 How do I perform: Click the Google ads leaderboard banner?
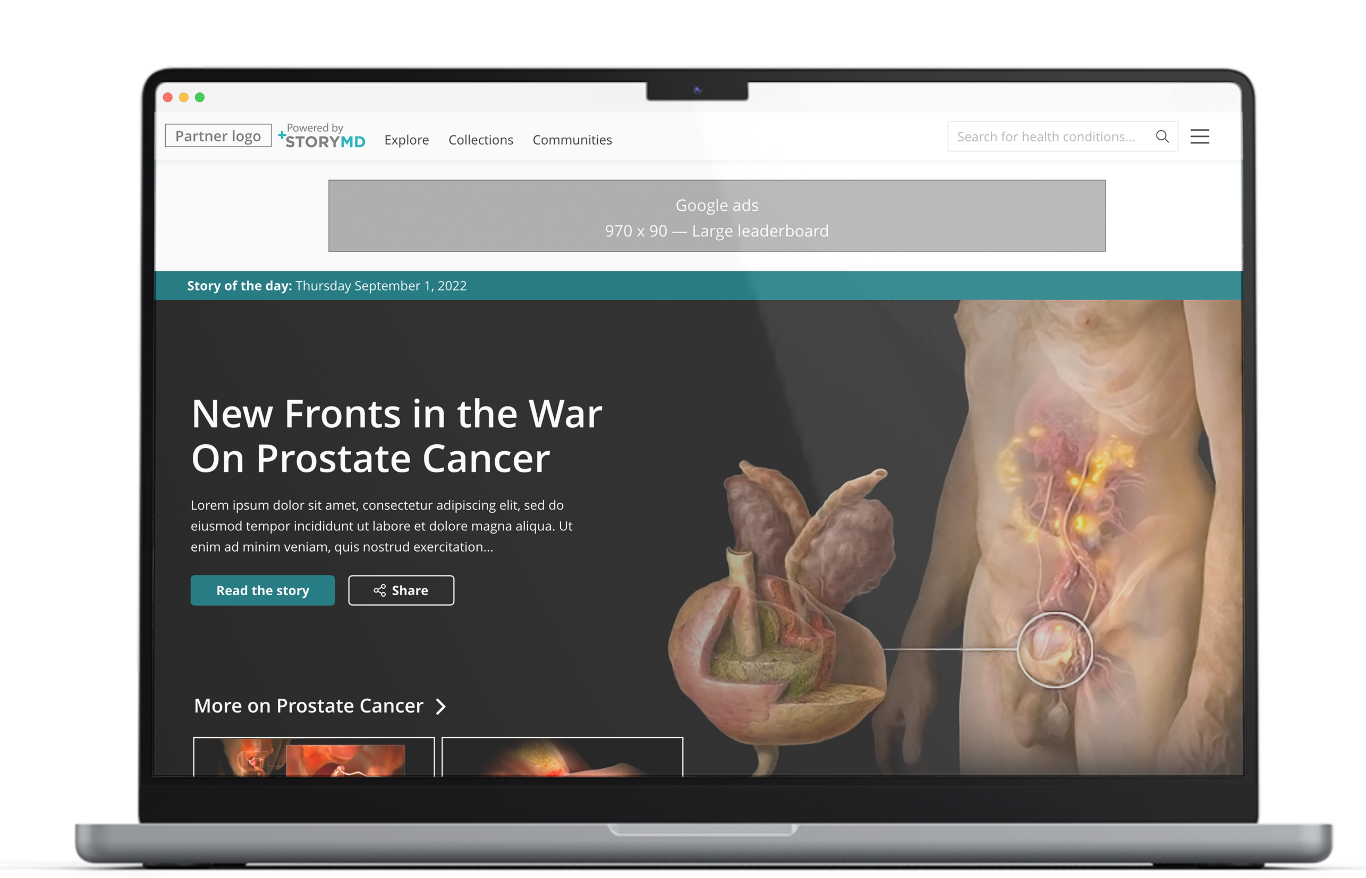716,216
